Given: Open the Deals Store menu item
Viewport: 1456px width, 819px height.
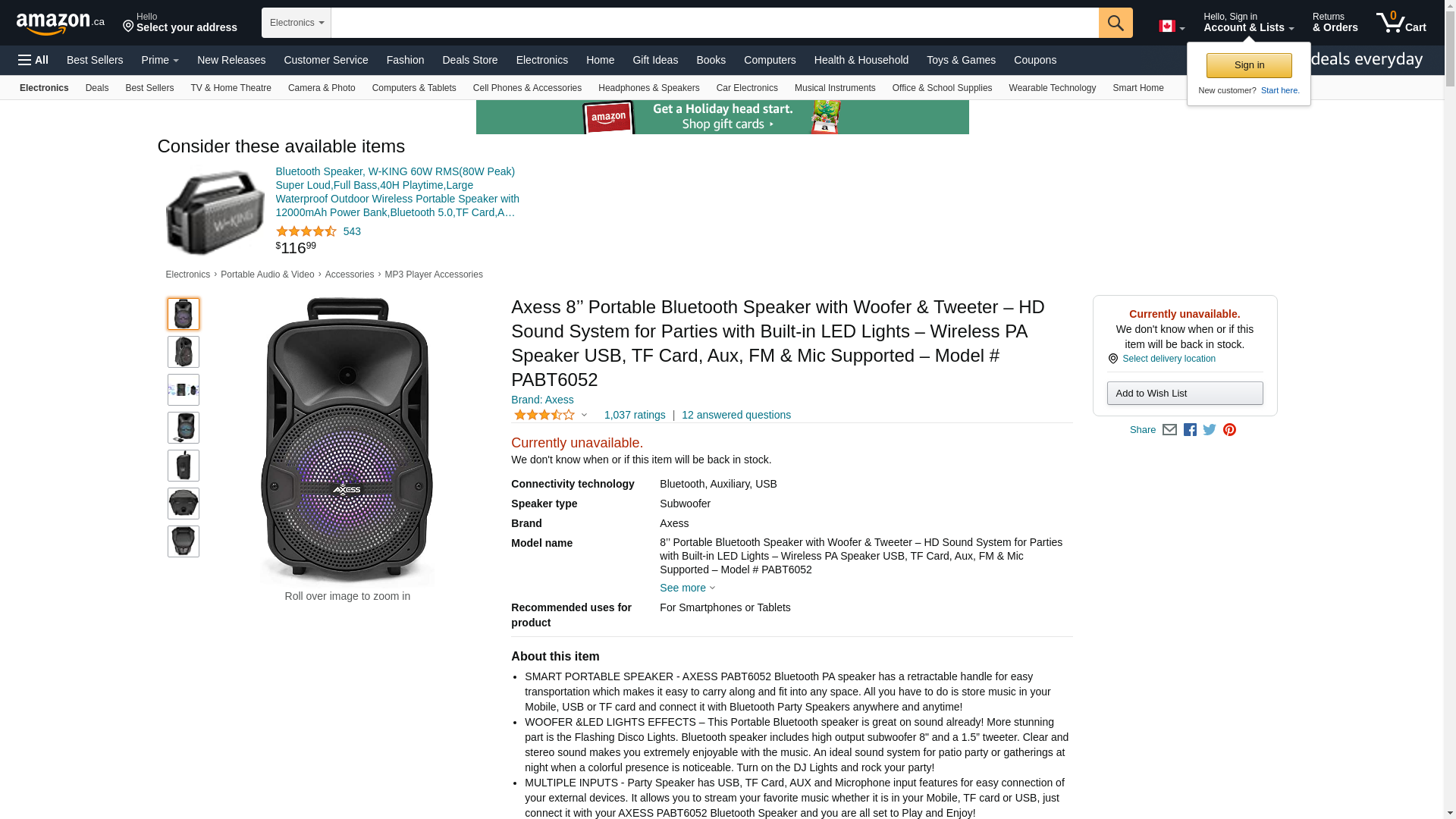Looking at the screenshot, I should click(x=470, y=60).
